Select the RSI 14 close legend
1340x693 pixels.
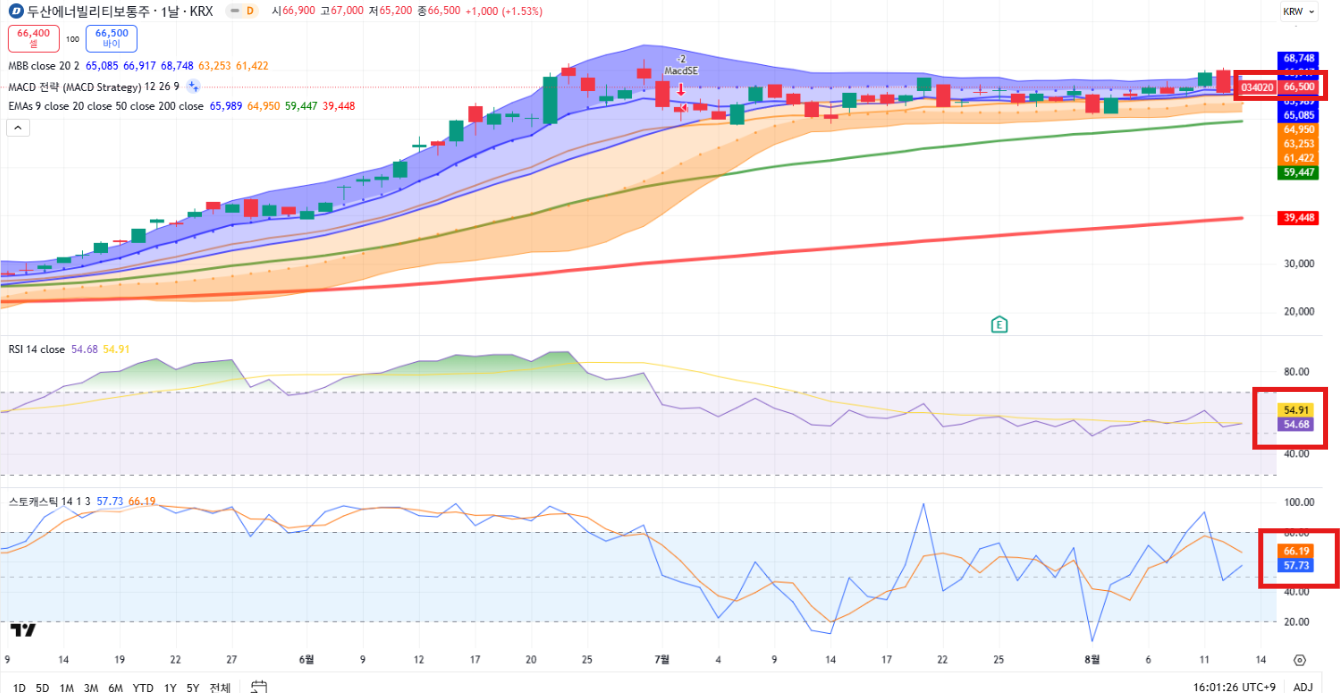coord(37,349)
